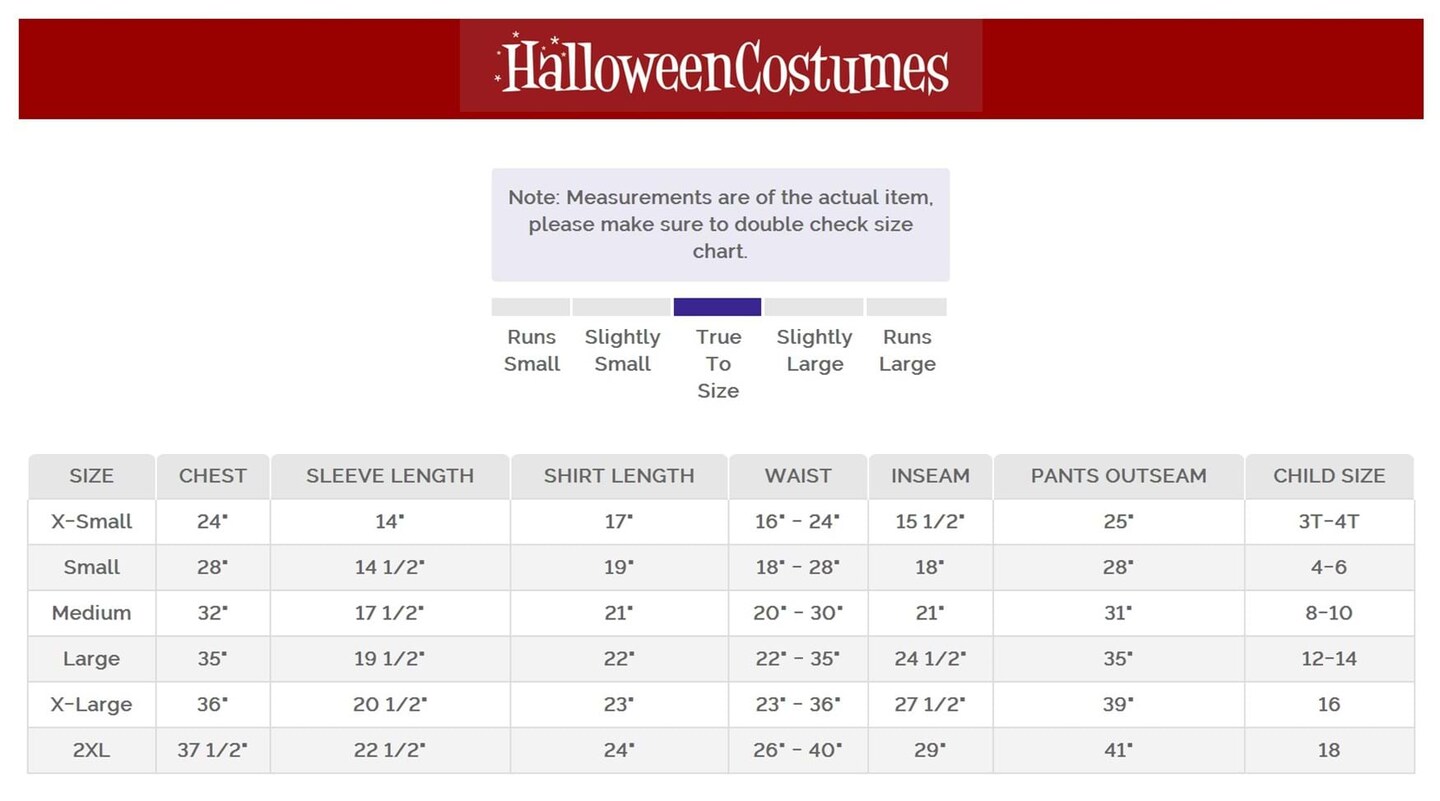Click the CHILD SIZE column header
The image size is (1440, 801).
pyautogui.click(x=1329, y=476)
